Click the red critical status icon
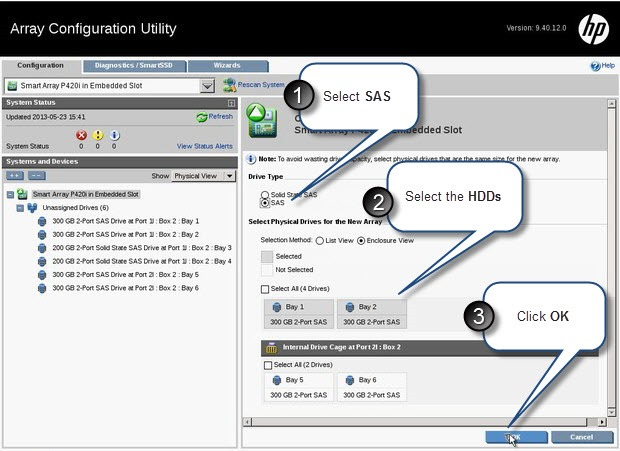Image resolution: width=620 pixels, height=451 pixels. coord(81,135)
